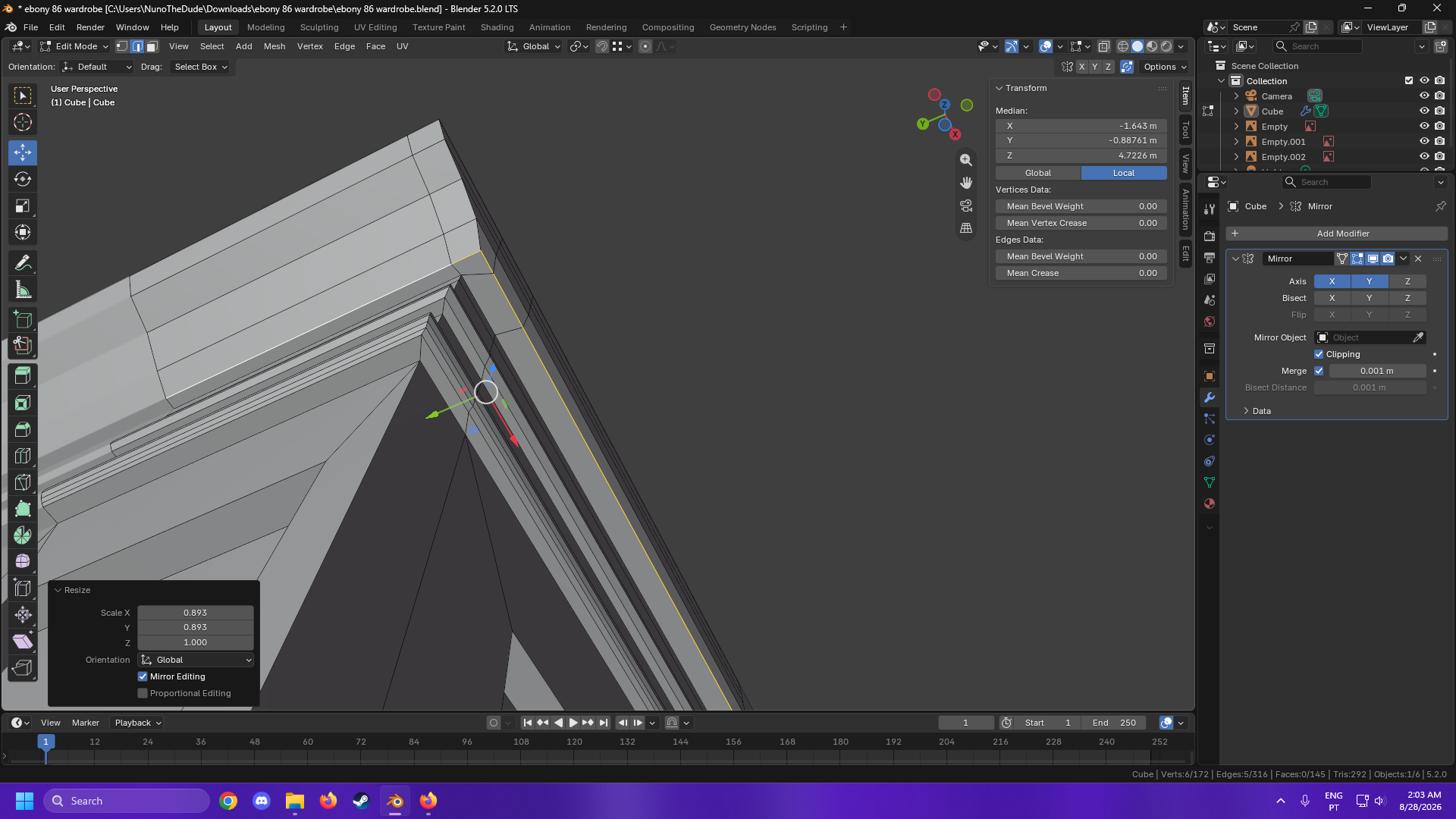Select the Measure tool
The height and width of the screenshot is (819, 1456).
point(23,290)
